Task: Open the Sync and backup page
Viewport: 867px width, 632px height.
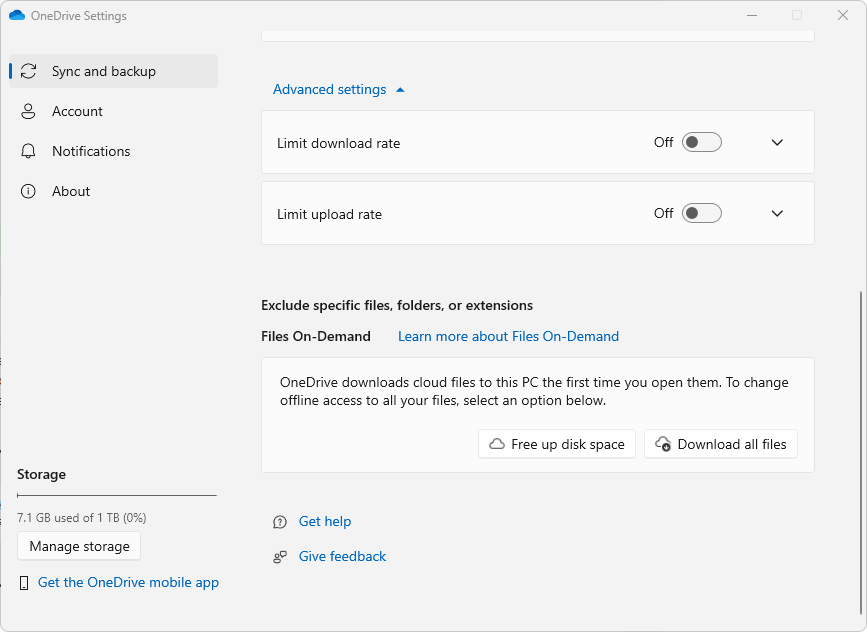Action: coord(113,71)
